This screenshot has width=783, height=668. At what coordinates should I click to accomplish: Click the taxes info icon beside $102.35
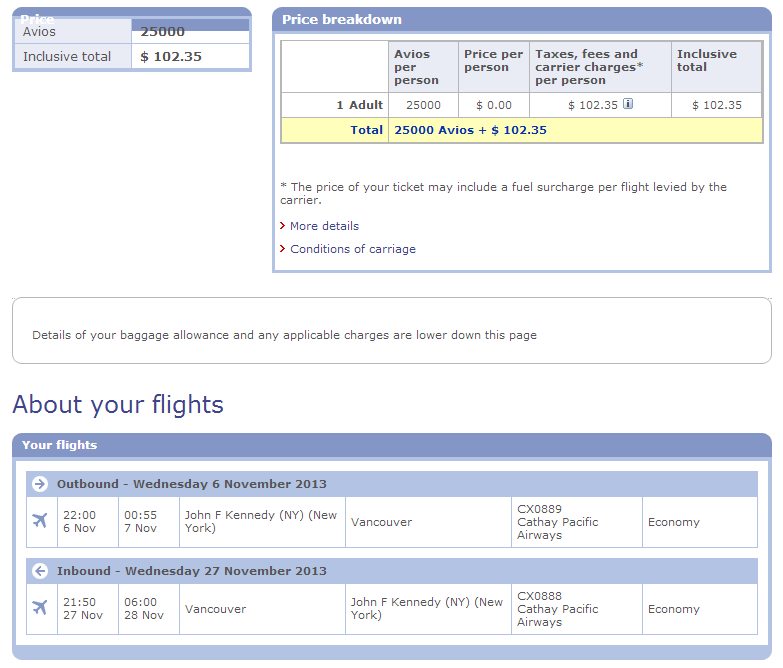(628, 104)
